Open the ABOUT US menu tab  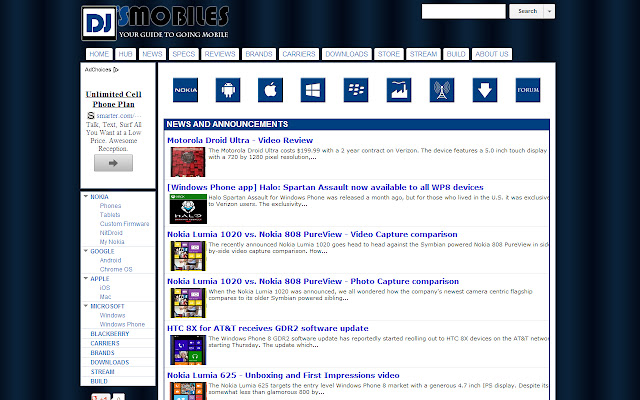coord(492,54)
